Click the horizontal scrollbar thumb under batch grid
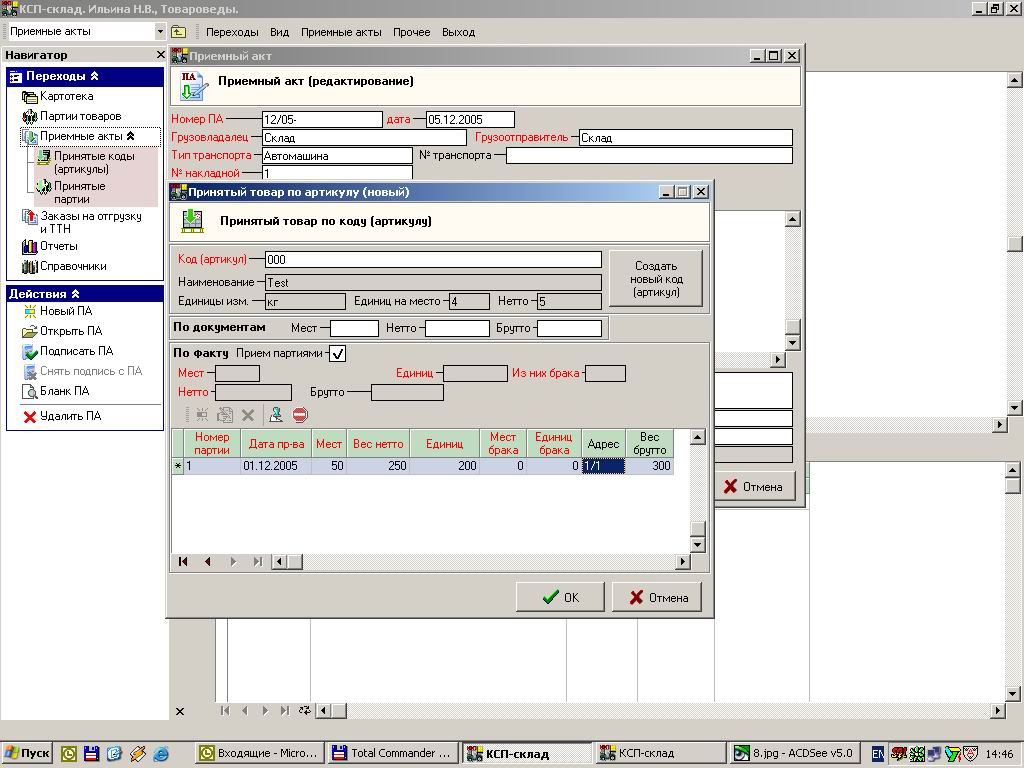This screenshot has width=1024, height=768. pos(295,562)
